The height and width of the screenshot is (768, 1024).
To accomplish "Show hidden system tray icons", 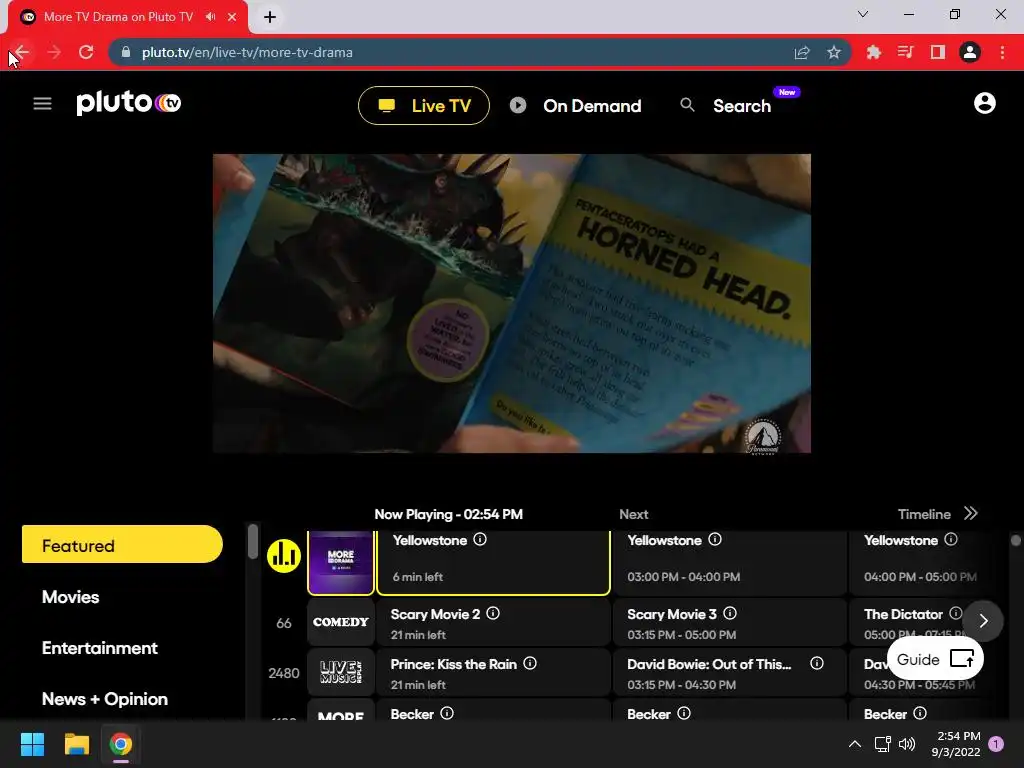I will pyautogui.click(x=855, y=744).
